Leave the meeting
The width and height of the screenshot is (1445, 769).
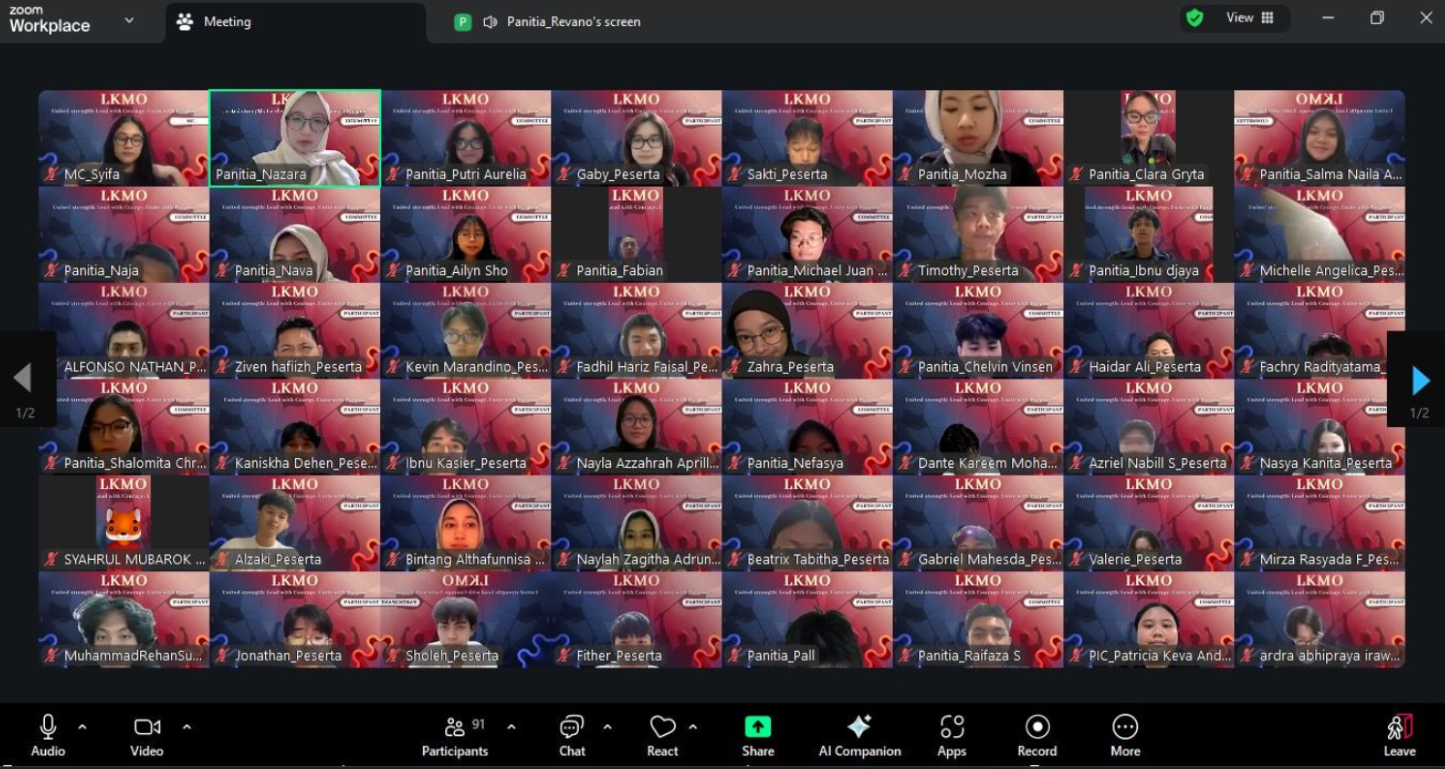pyautogui.click(x=1399, y=736)
